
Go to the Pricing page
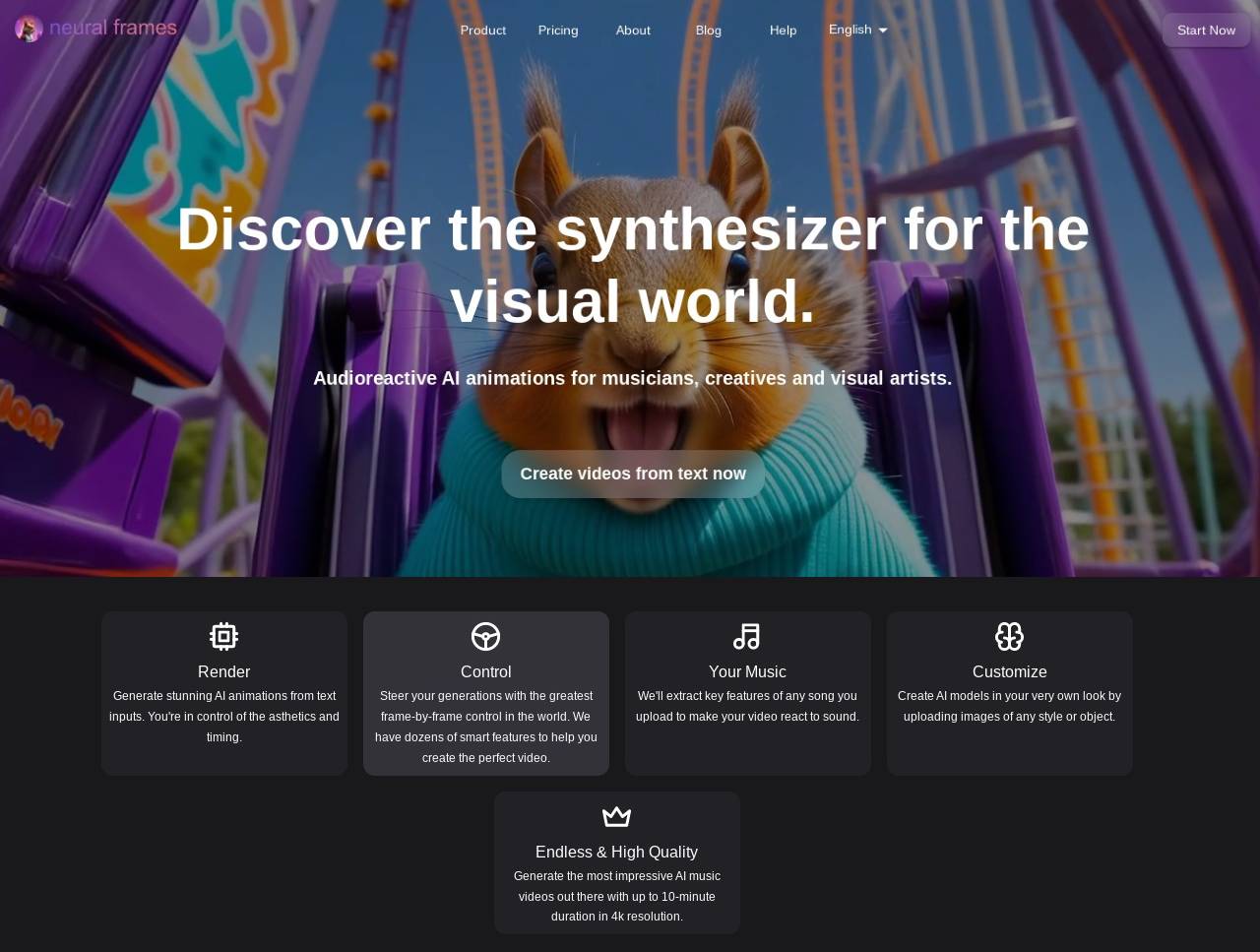tap(558, 31)
